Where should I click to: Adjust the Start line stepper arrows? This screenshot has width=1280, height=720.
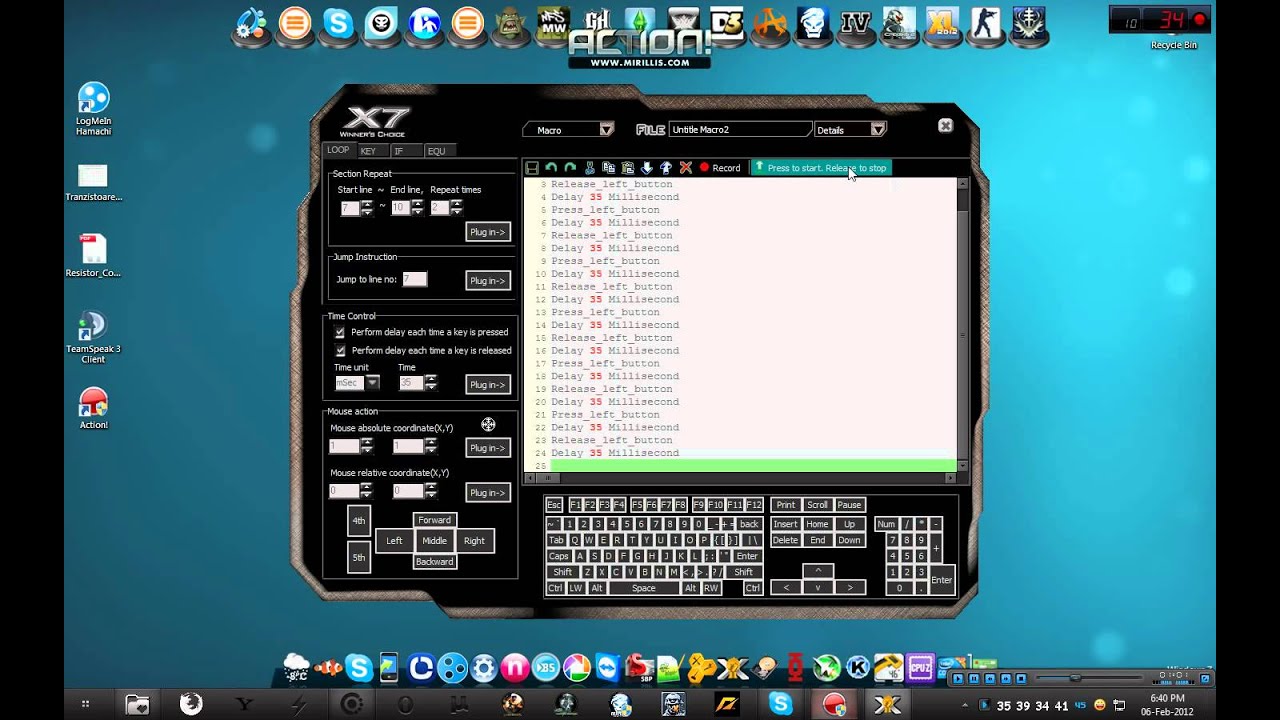tap(367, 208)
